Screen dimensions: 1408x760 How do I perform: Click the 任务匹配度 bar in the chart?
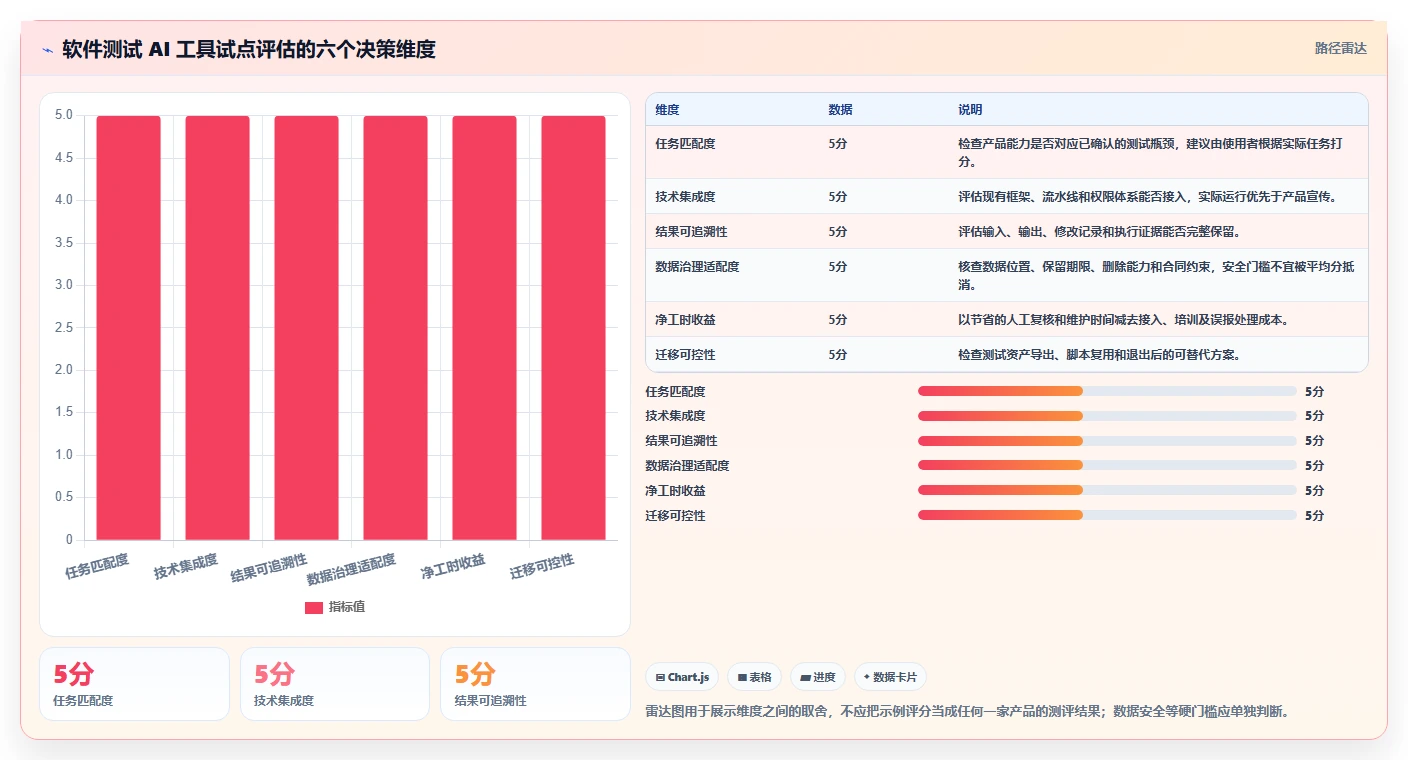[128, 328]
